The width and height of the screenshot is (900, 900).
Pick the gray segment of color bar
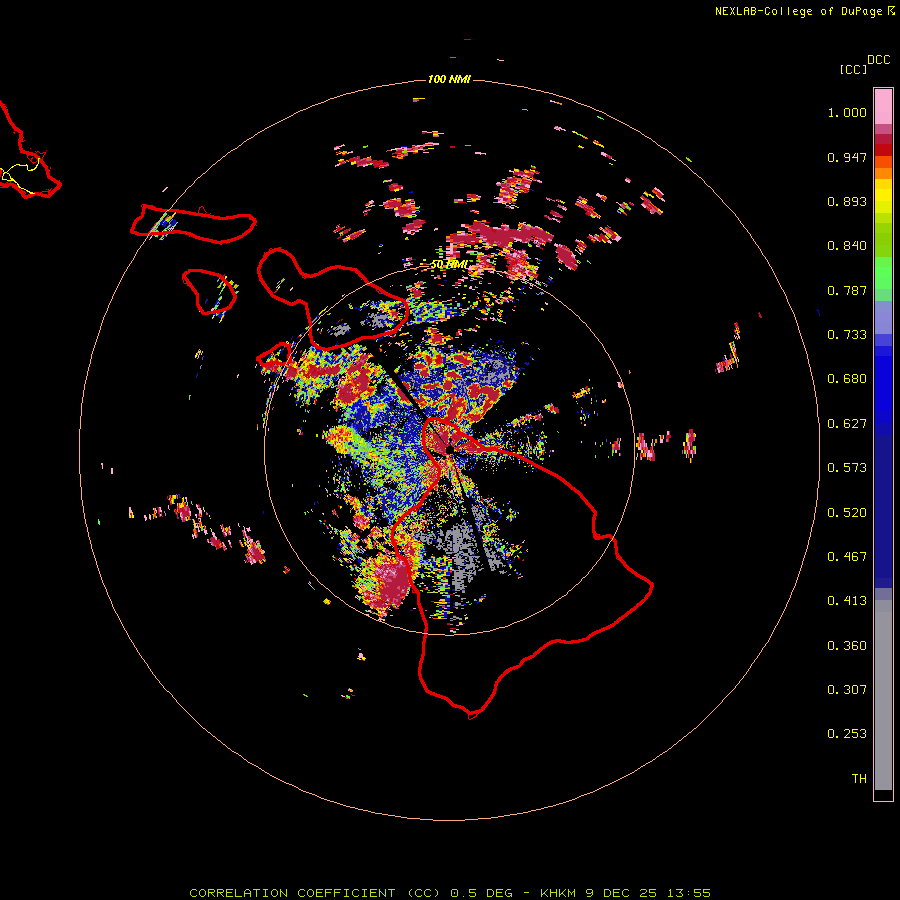tap(883, 695)
